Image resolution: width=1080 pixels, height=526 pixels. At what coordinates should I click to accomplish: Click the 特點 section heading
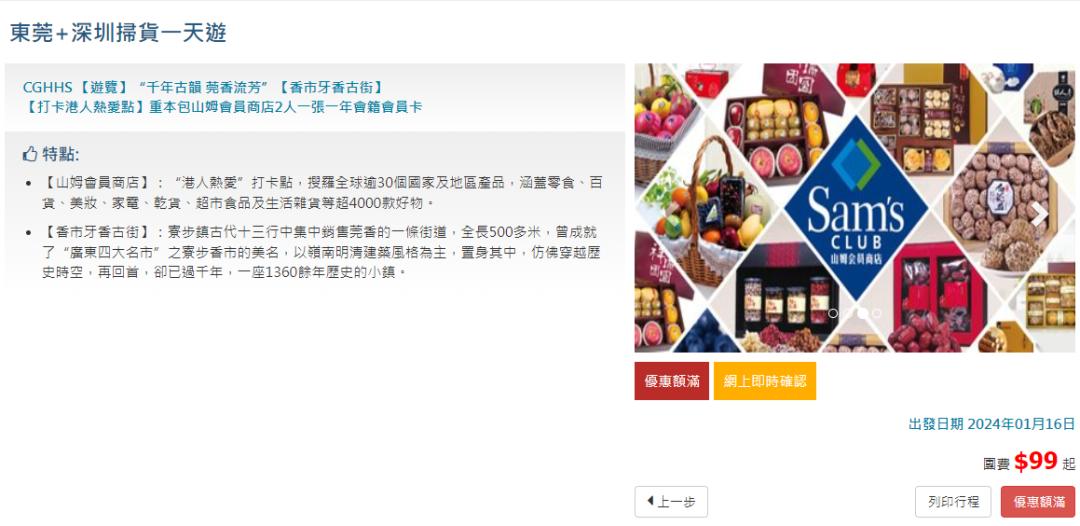coord(61,154)
